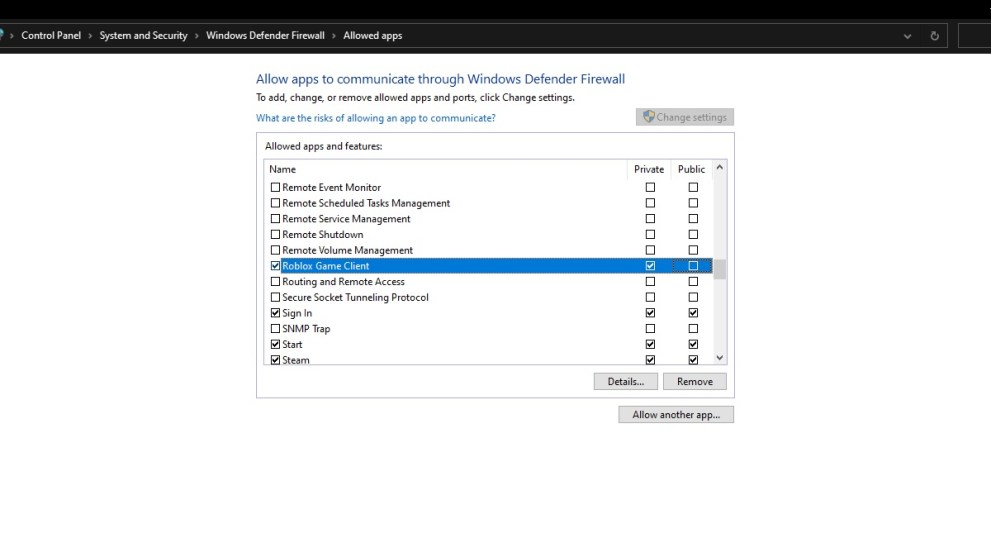The height and width of the screenshot is (557, 991).
Task: Uncheck Private for Roblox Game Client
Action: click(x=650, y=266)
